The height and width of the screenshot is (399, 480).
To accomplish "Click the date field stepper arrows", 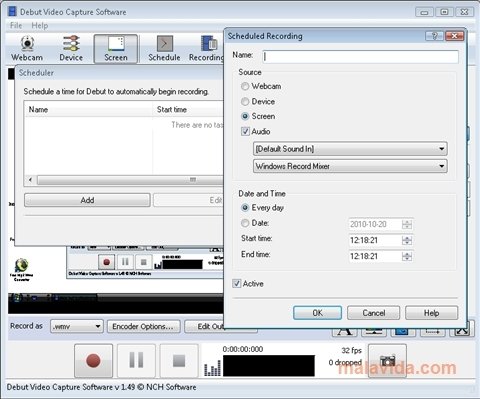I will pos(407,224).
